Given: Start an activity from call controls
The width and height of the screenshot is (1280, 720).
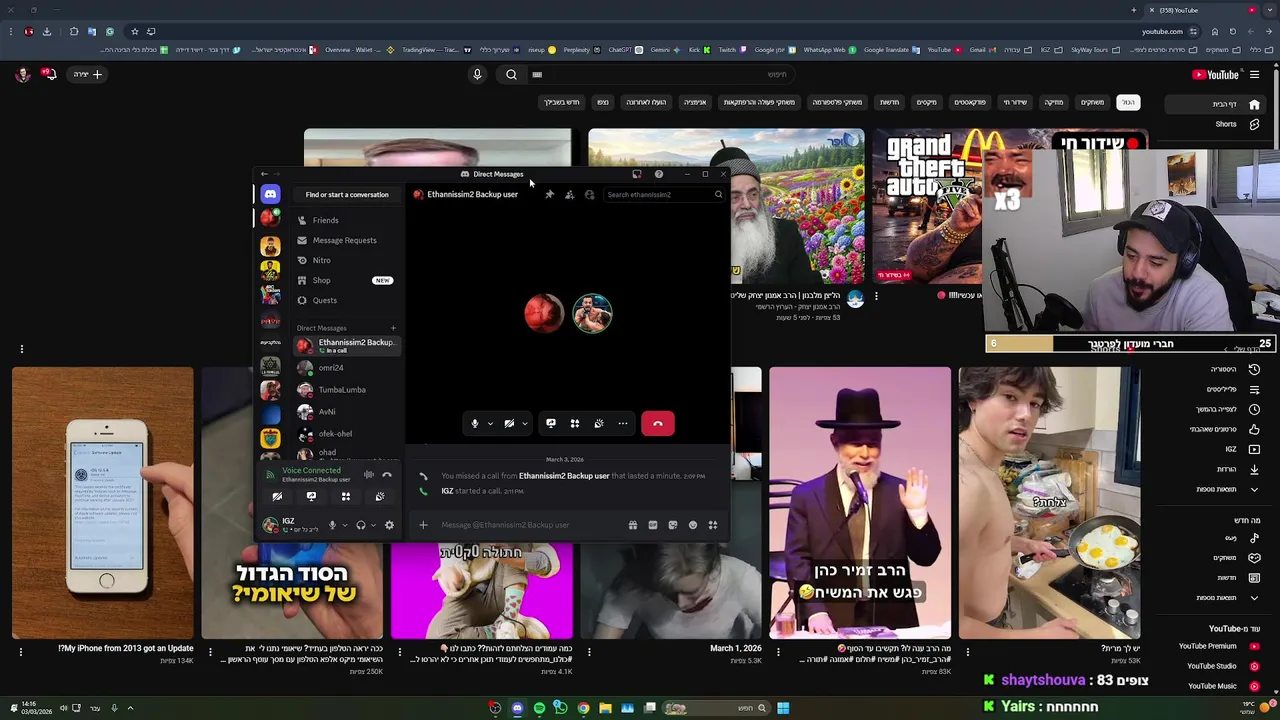Looking at the screenshot, I should click(575, 424).
